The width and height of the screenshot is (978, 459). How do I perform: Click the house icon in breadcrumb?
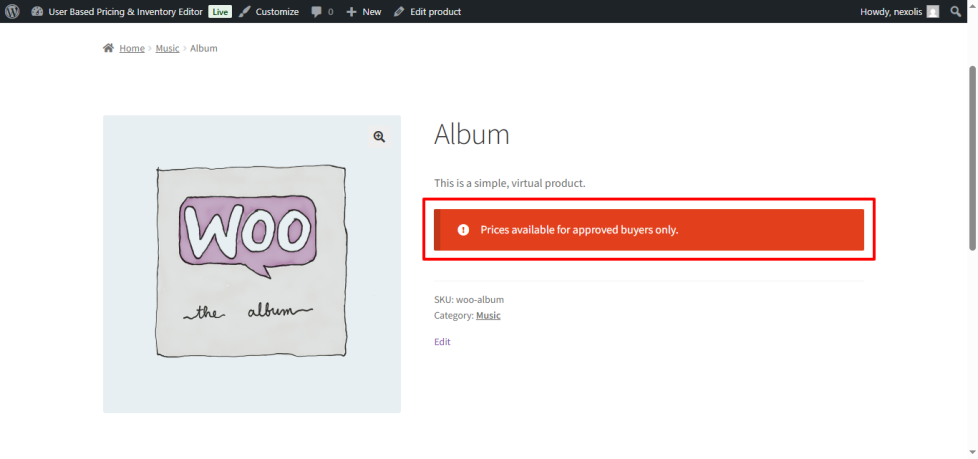pyautogui.click(x=109, y=48)
